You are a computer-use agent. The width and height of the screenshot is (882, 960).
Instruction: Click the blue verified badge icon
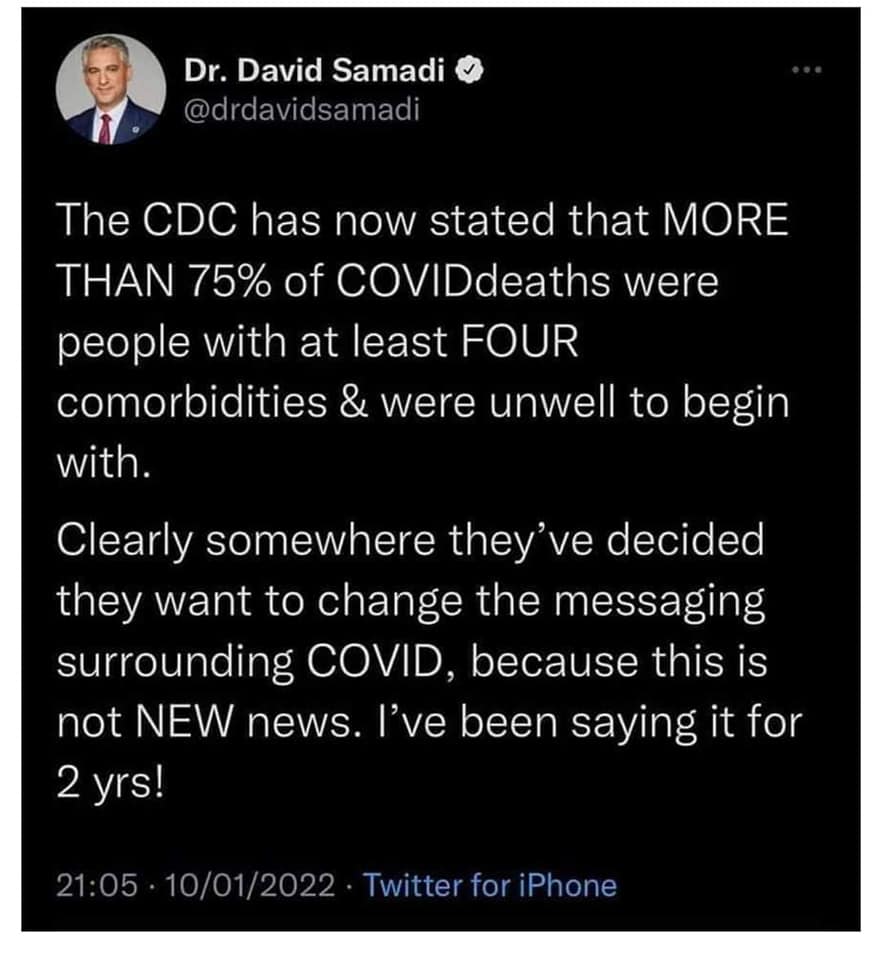[x=468, y=72]
